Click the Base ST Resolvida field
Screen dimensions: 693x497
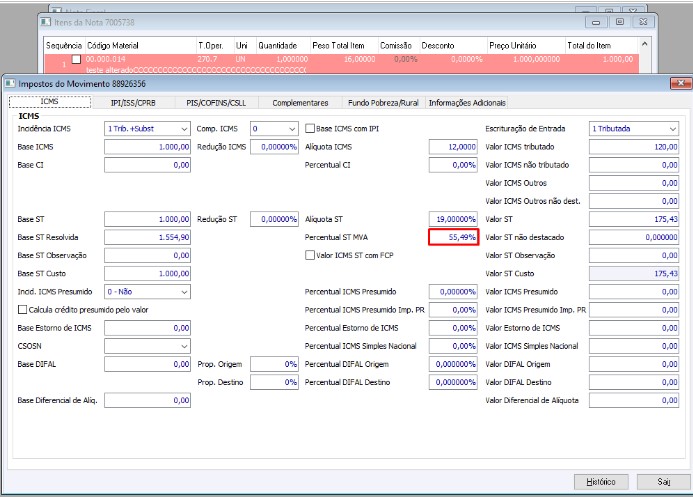pyautogui.click(x=147, y=238)
